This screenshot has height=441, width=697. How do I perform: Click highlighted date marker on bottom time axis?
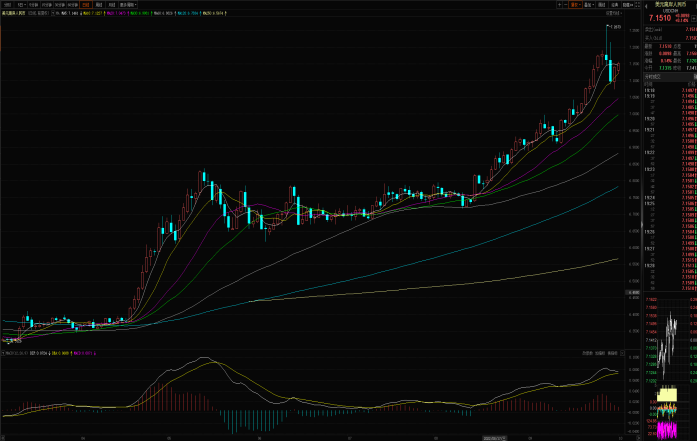point(494,438)
